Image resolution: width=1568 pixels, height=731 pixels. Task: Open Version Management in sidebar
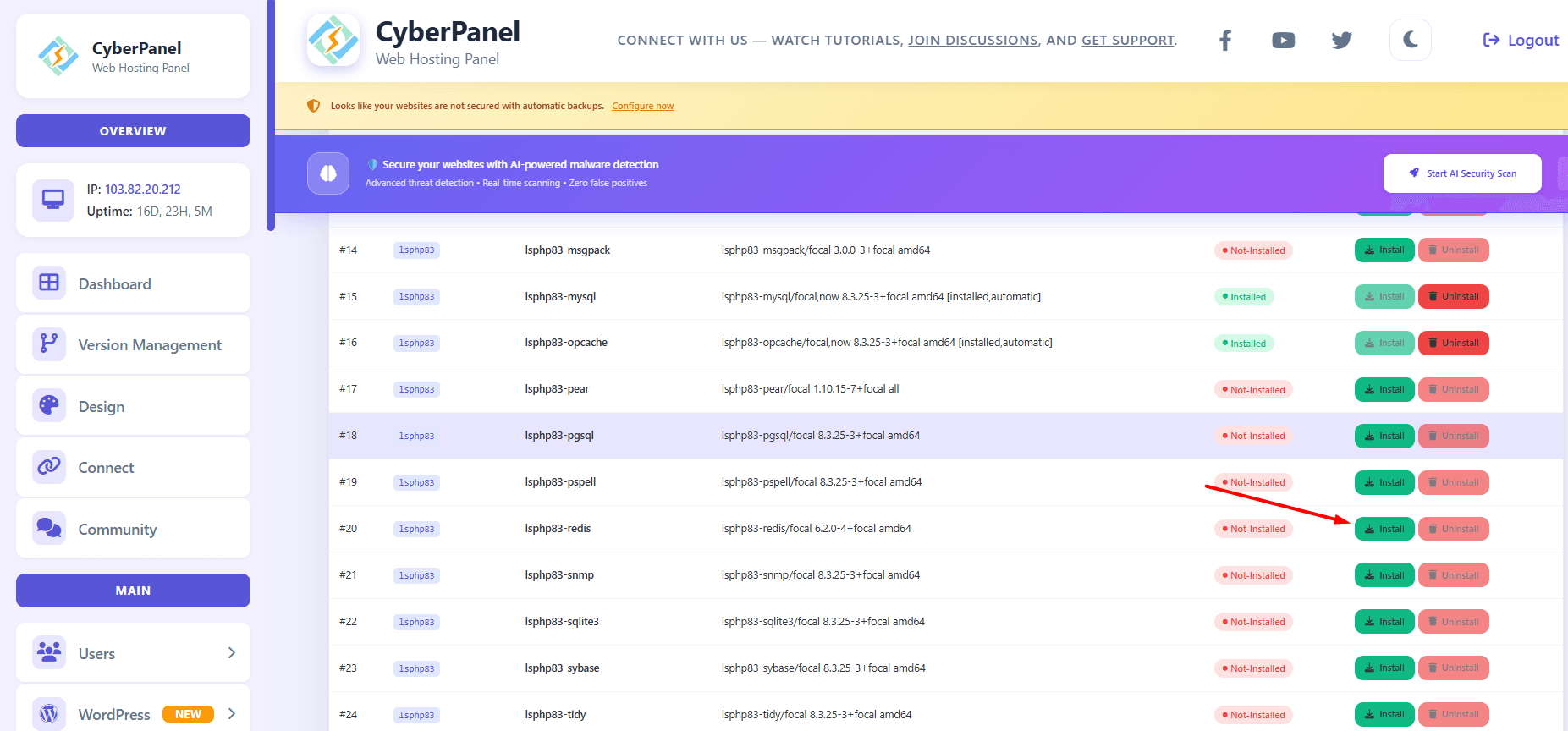click(x=150, y=345)
